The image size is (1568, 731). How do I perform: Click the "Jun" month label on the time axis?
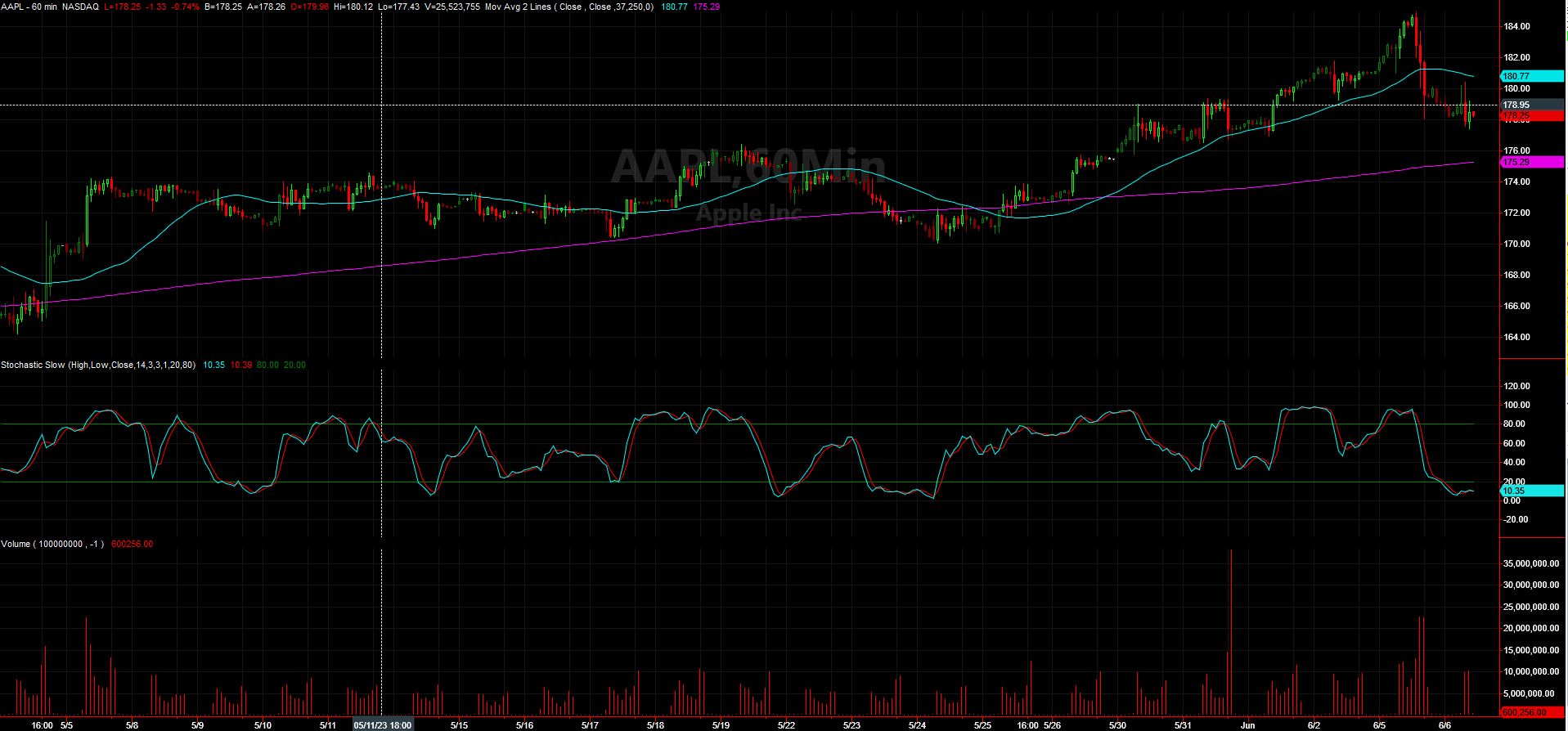[x=1247, y=725]
